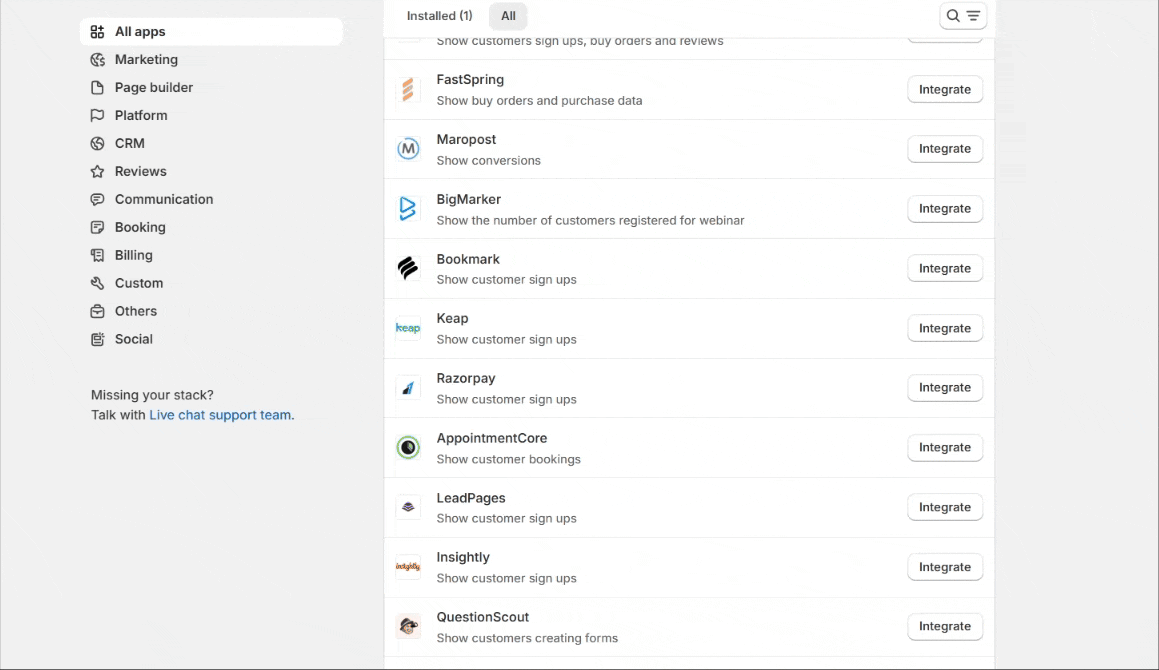
Task: Click 'Show customer bookings' description
Action: click(509, 459)
